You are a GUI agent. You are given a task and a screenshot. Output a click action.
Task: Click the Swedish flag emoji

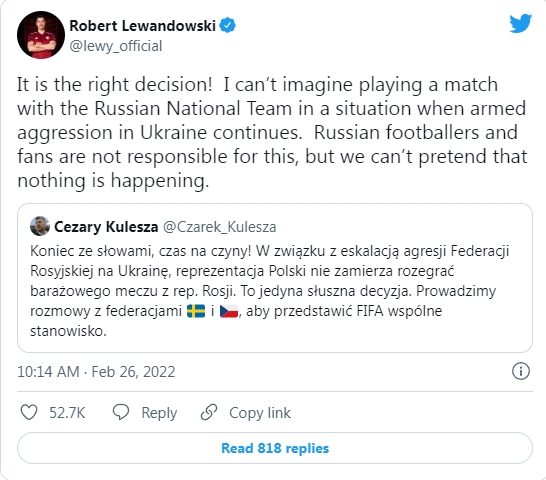(196, 311)
